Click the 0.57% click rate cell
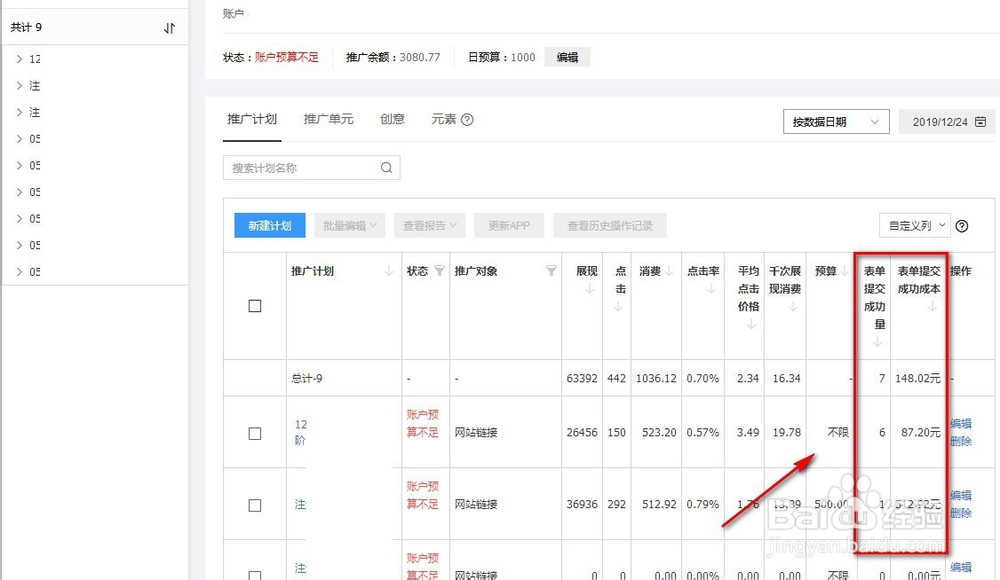The width and height of the screenshot is (1000, 580). [703, 433]
